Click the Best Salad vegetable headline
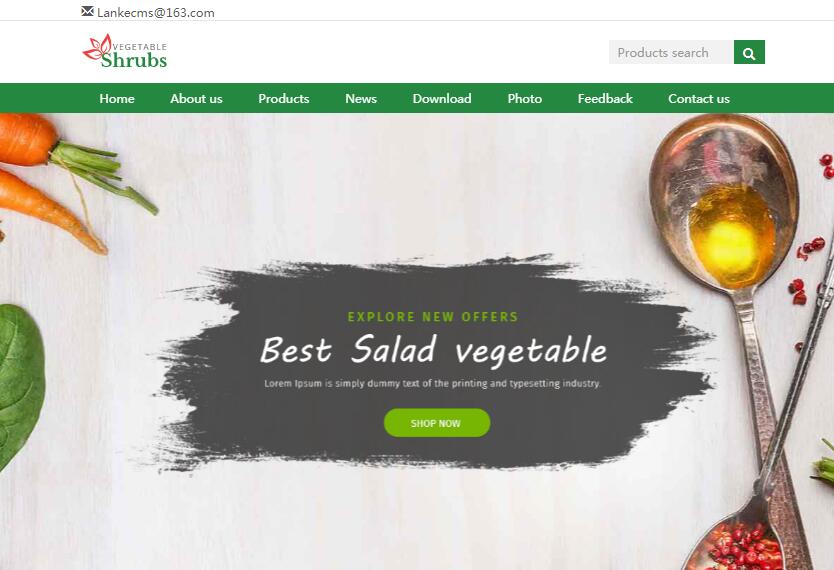The height and width of the screenshot is (570, 834). pos(433,350)
